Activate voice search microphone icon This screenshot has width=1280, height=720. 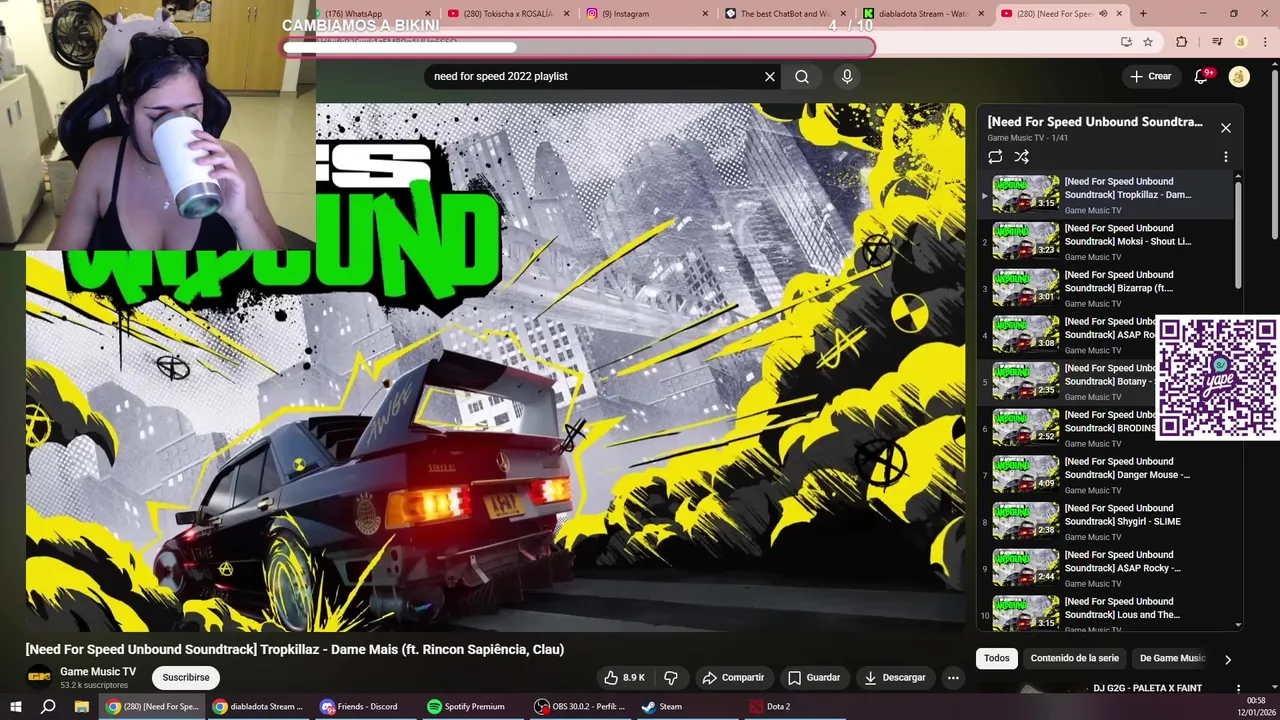847,76
